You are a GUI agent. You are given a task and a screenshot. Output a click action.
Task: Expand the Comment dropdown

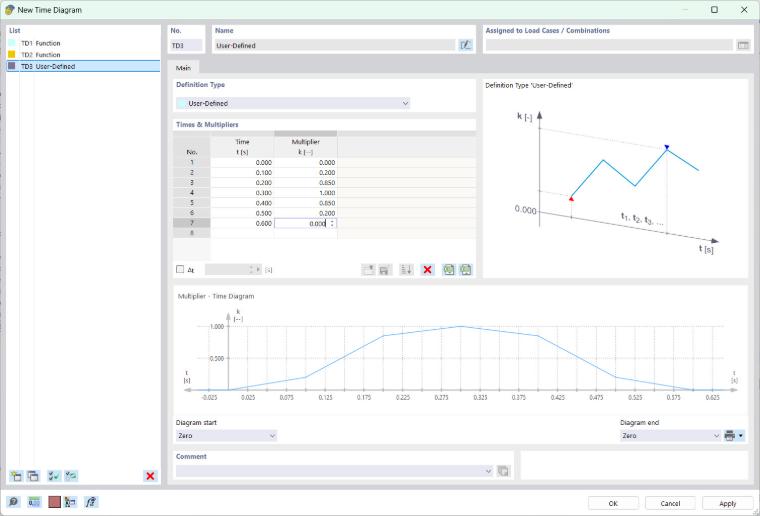488,471
